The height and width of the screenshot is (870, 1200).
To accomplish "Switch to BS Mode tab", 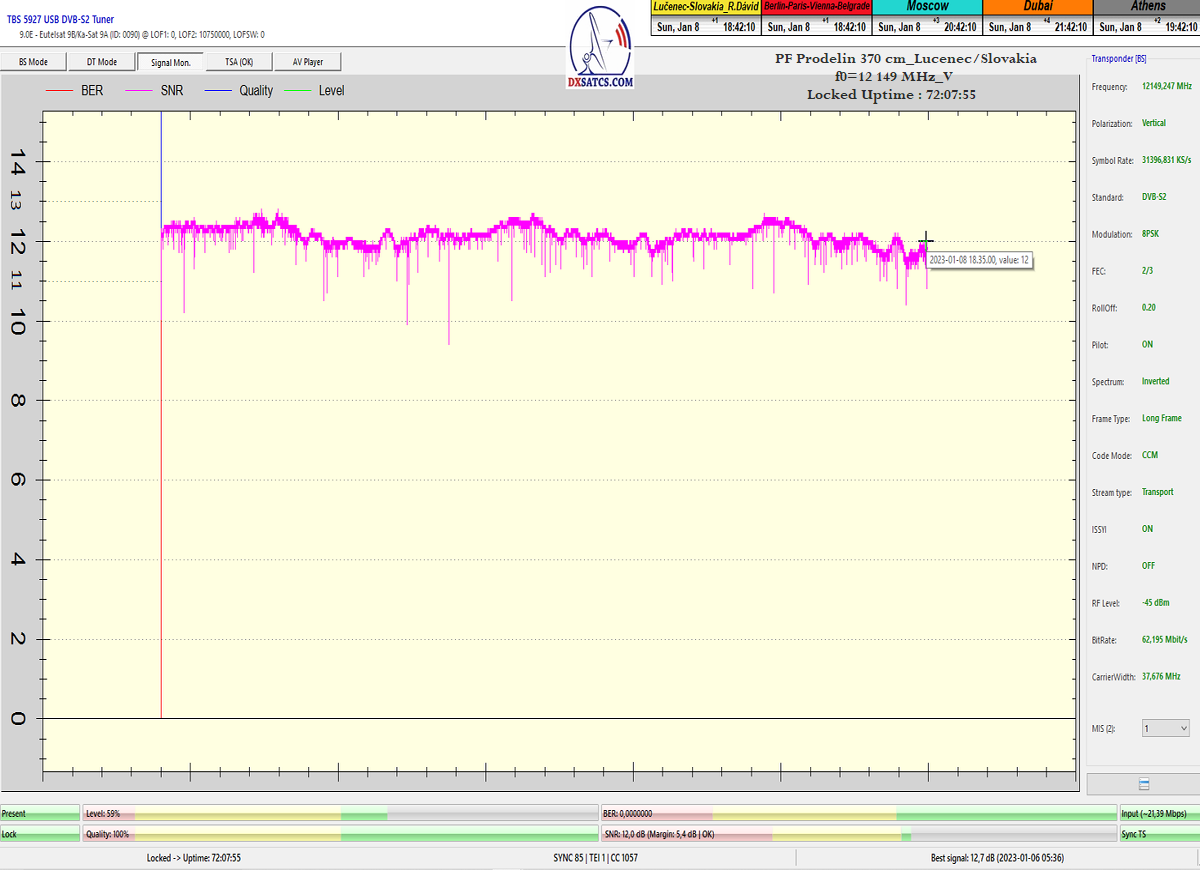I will pyautogui.click(x=33, y=62).
